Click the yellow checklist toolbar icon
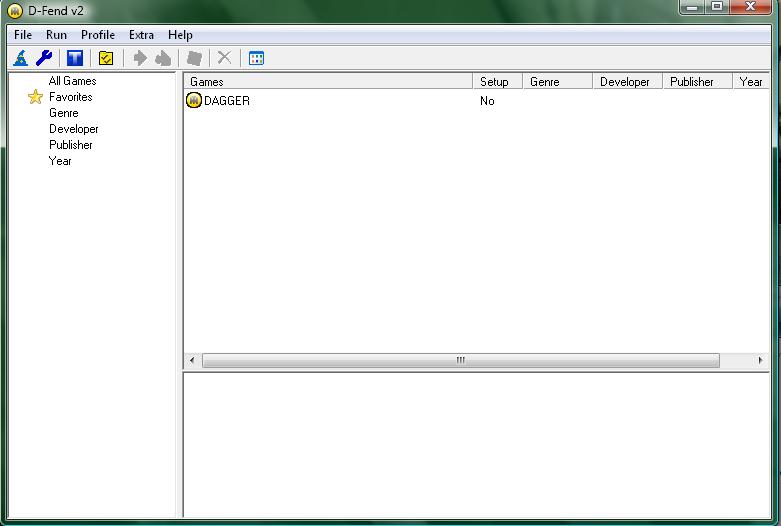The height and width of the screenshot is (526, 781). coord(106,58)
